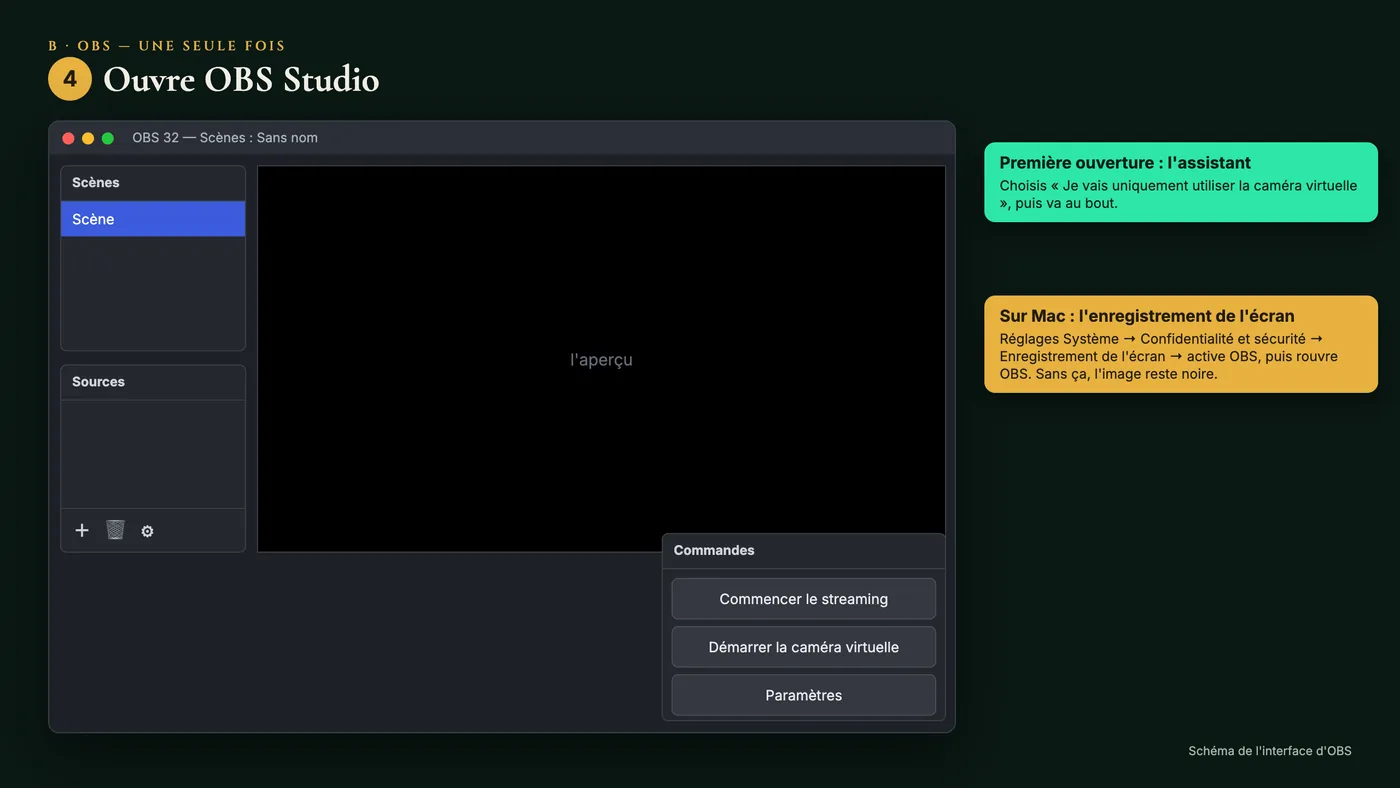The width and height of the screenshot is (1400, 788).
Task: Minimize OBS window with yellow button
Action: click(88, 138)
